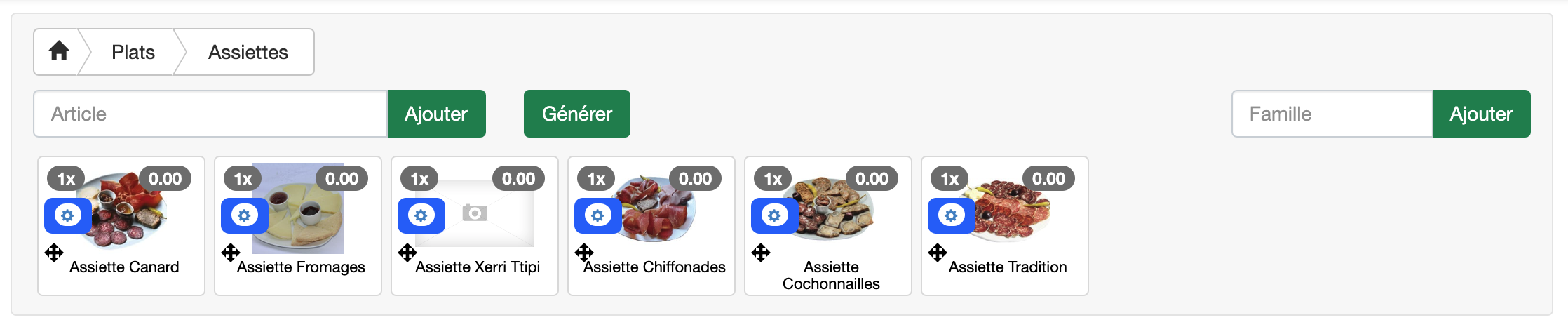
Task: Click the move handle on Assiette Tradition
Action: pyautogui.click(x=938, y=253)
